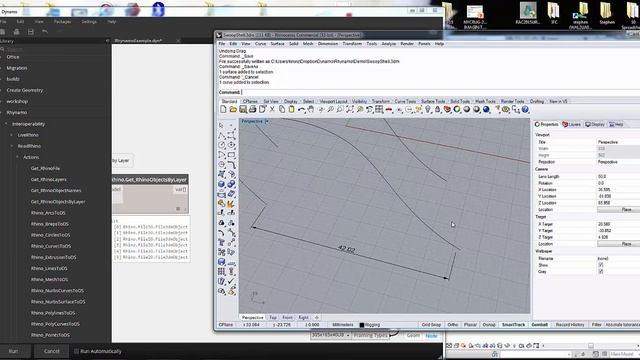Toggle Ortho in Rhino status bar

point(453,325)
